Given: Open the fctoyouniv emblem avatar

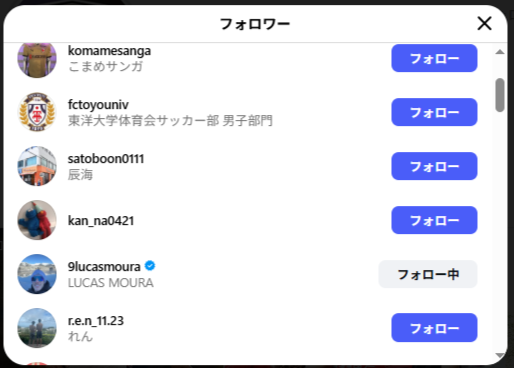Looking at the screenshot, I should point(37,112).
